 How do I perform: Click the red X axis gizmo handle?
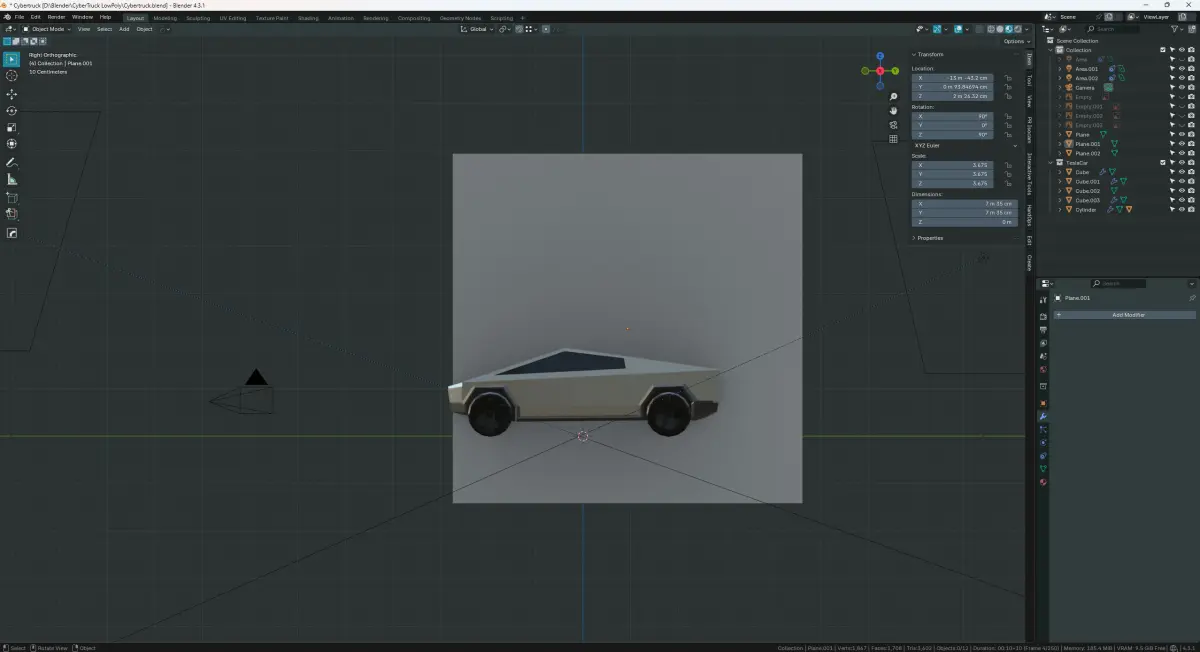coord(880,71)
